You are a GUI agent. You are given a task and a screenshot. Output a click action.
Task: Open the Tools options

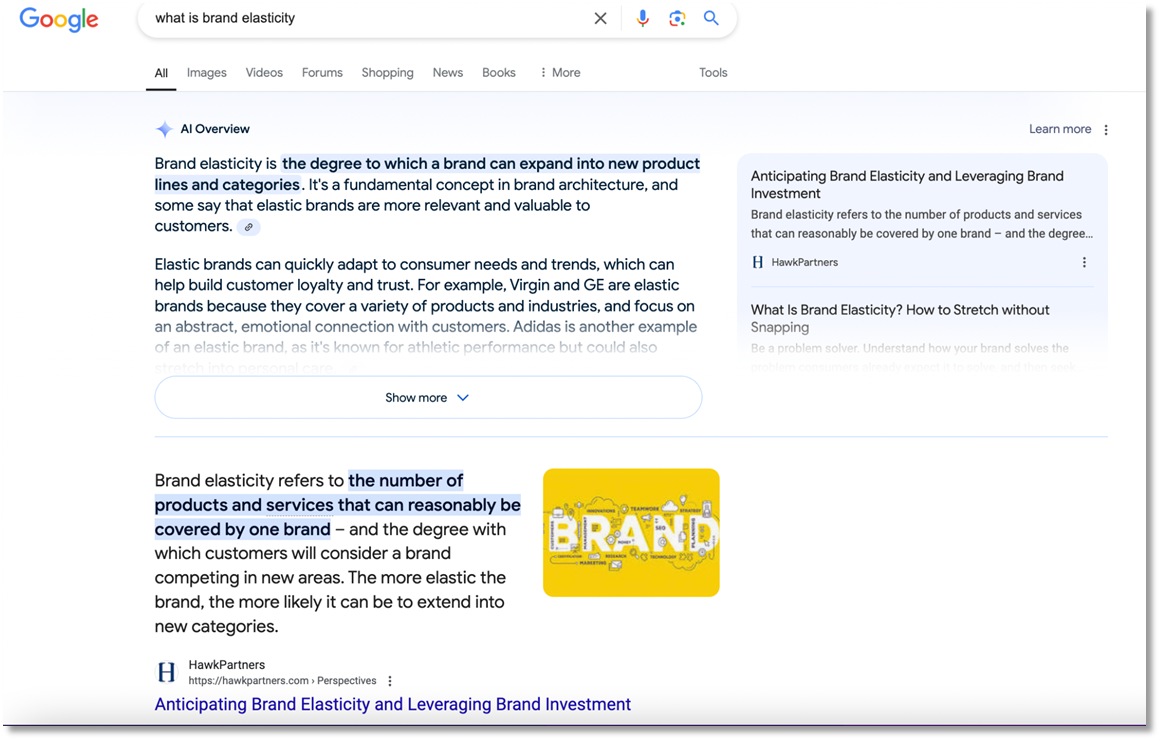[713, 73]
